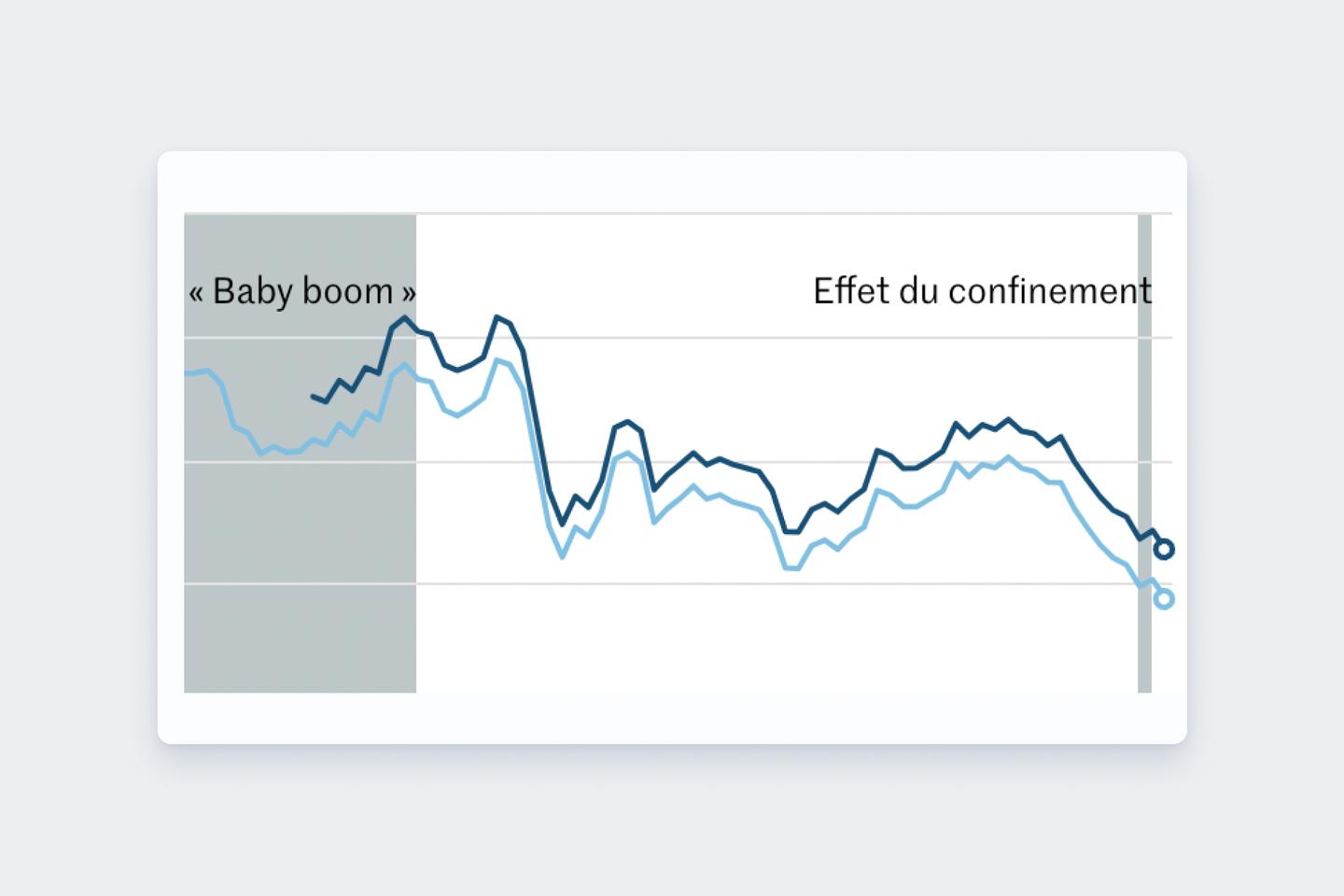Click the « Baby boom » label
Screen dimensions: 1344x896
click(x=302, y=291)
